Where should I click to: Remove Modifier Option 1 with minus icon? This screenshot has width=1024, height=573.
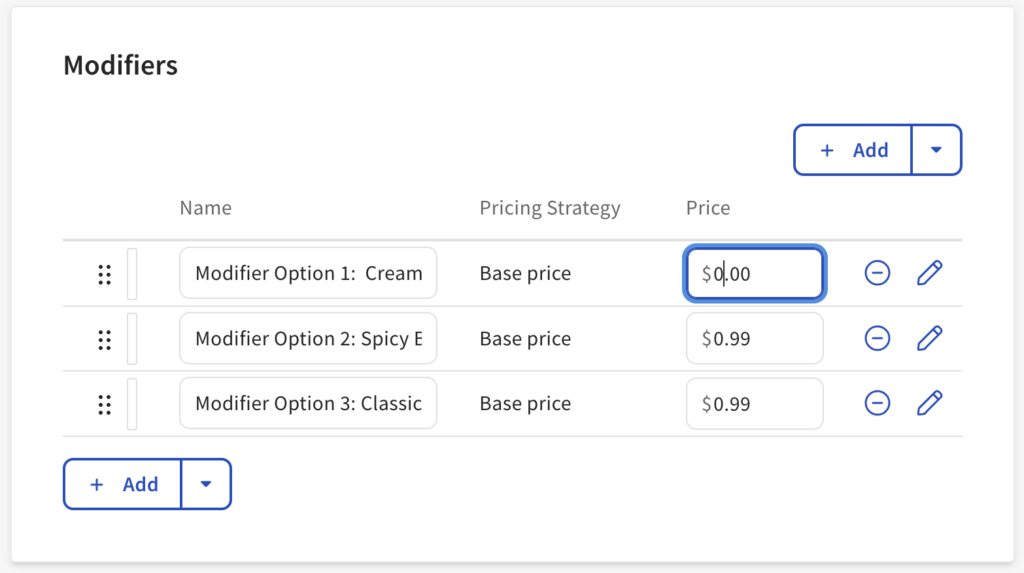877,273
